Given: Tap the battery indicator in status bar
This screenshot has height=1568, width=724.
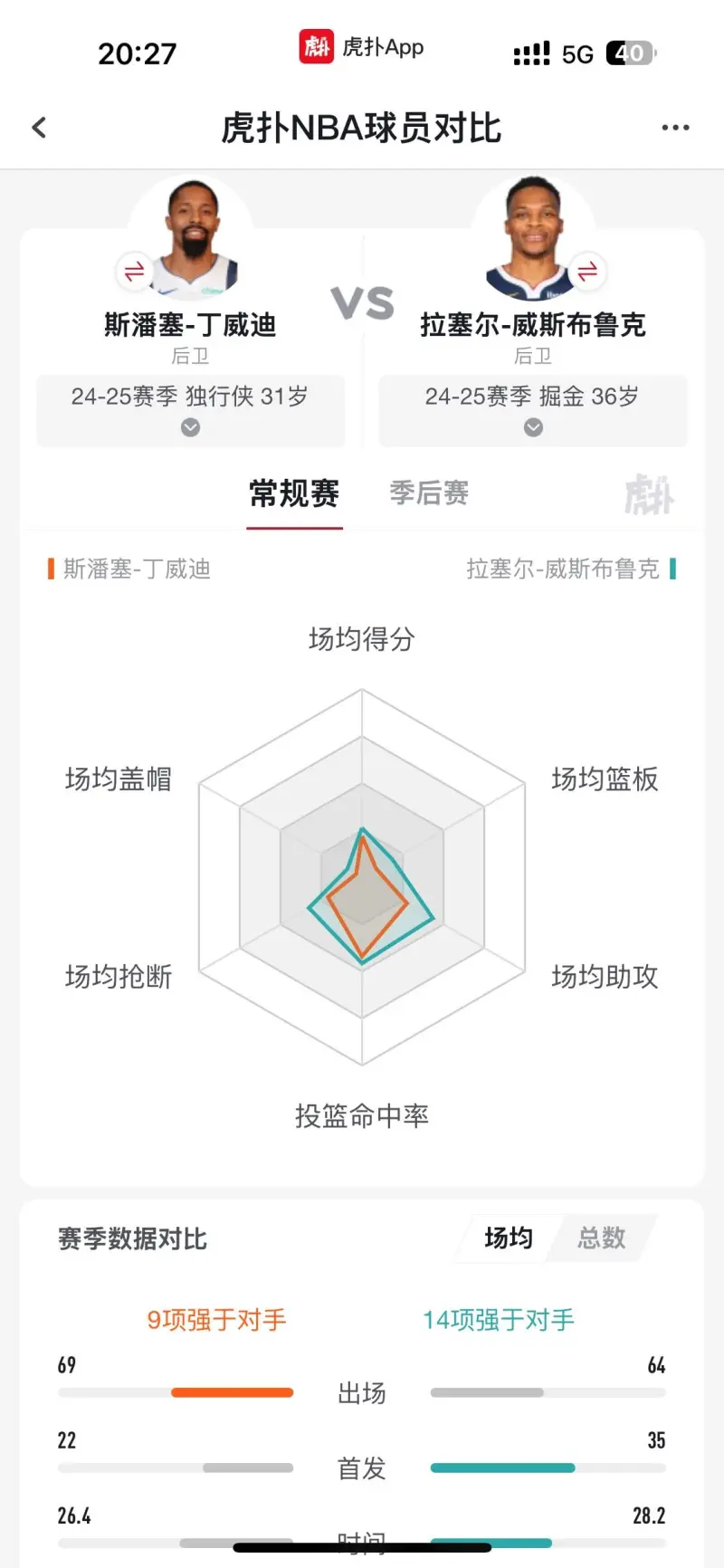Looking at the screenshot, I should tap(630, 53).
